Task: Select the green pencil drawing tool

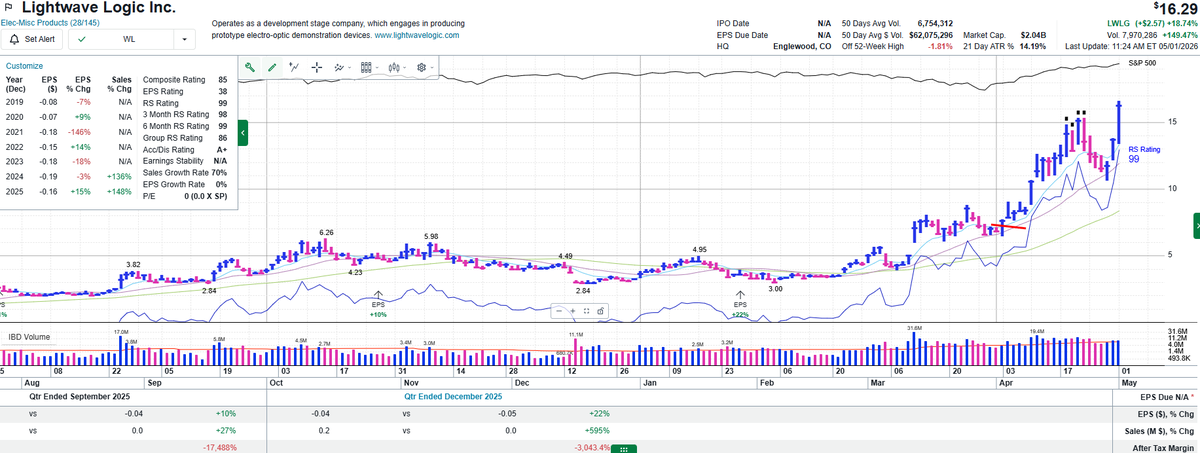Action: [272, 67]
